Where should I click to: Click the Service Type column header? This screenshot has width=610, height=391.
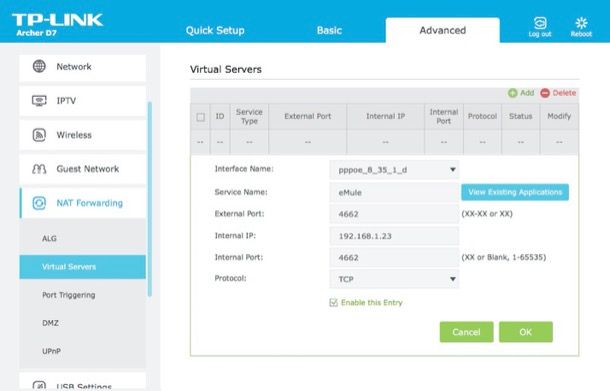pyautogui.click(x=249, y=116)
